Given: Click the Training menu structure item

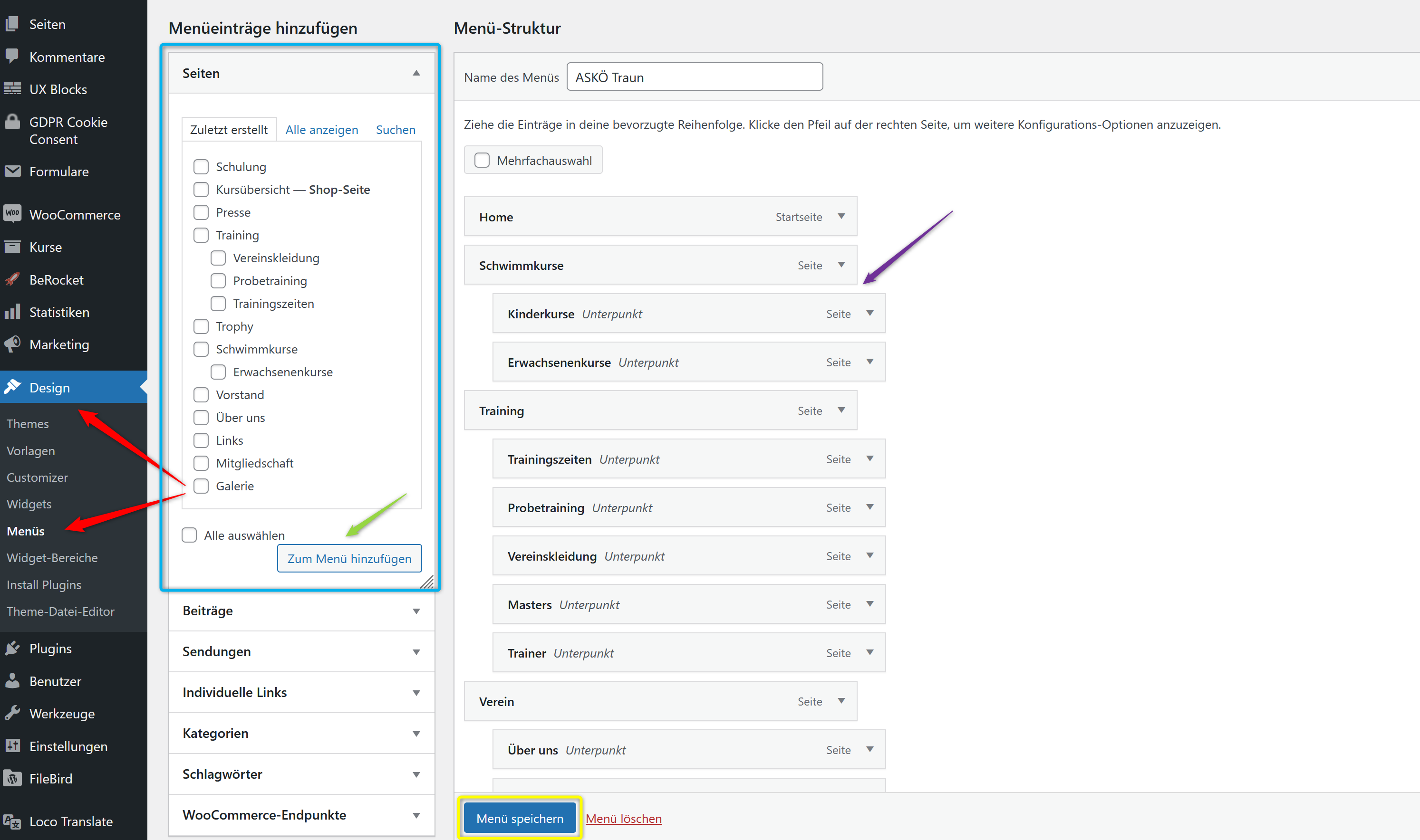Looking at the screenshot, I should [660, 410].
